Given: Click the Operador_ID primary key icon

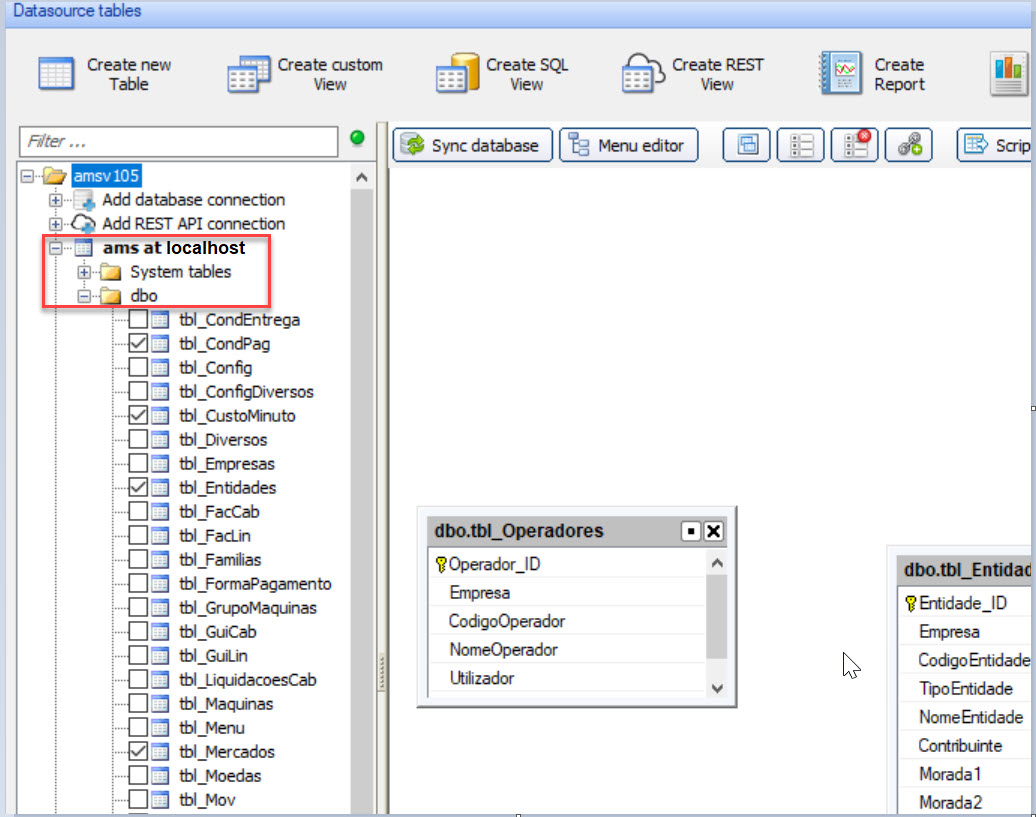Looking at the screenshot, I should [x=441, y=565].
